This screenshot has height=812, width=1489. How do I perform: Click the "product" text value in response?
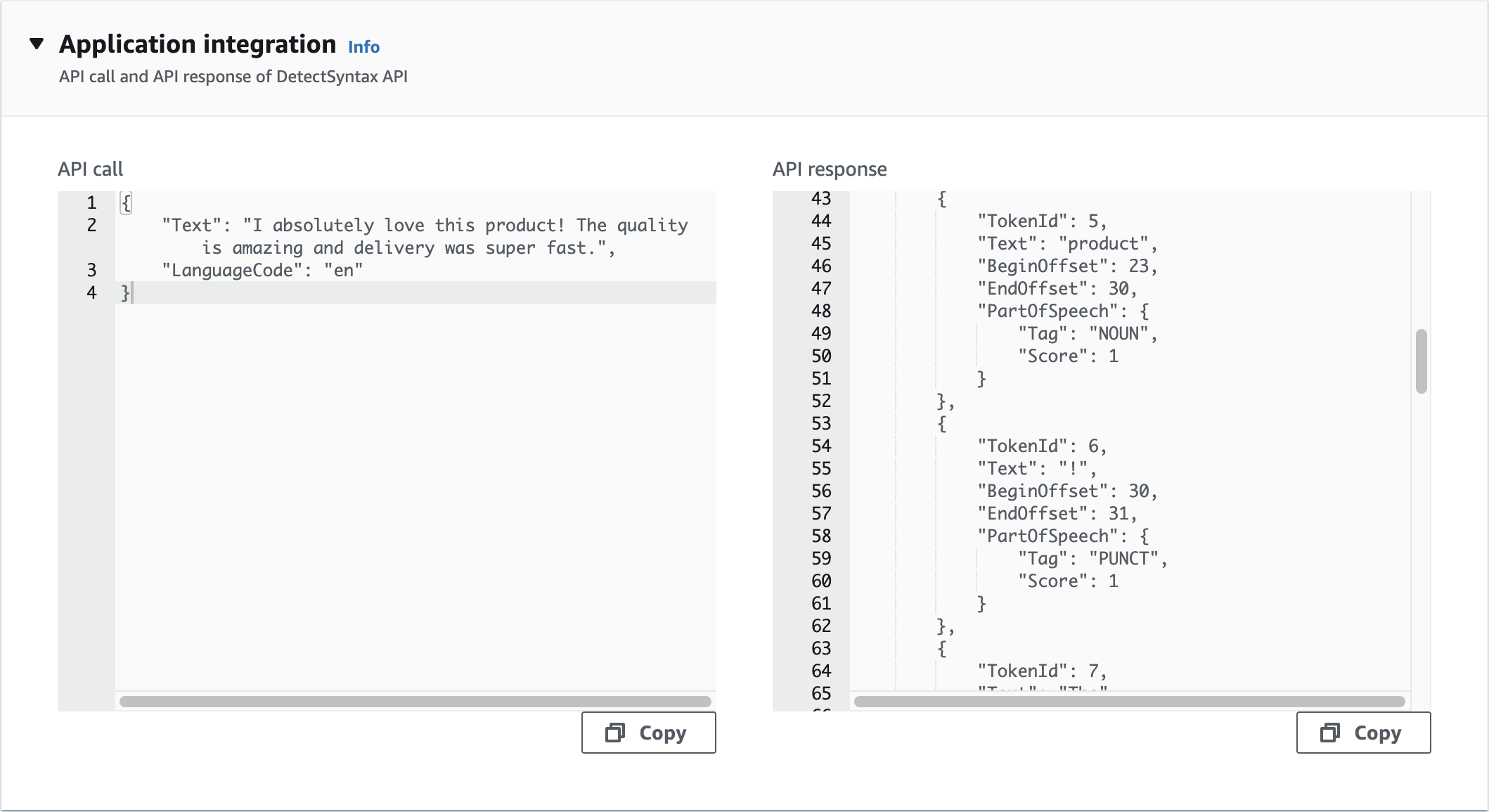coord(1103,244)
